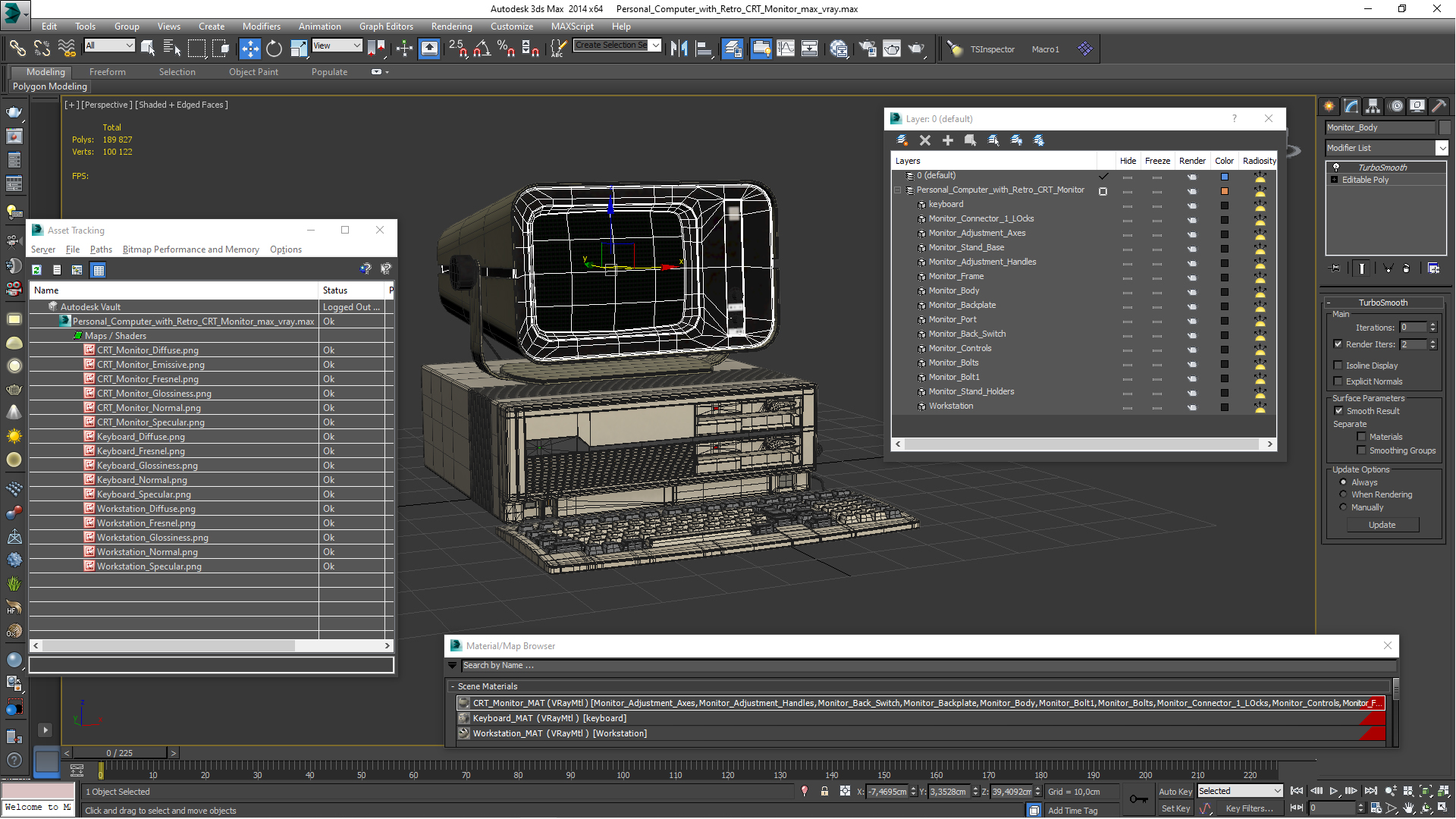Open the Graph Editors menu

[x=386, y=26]
